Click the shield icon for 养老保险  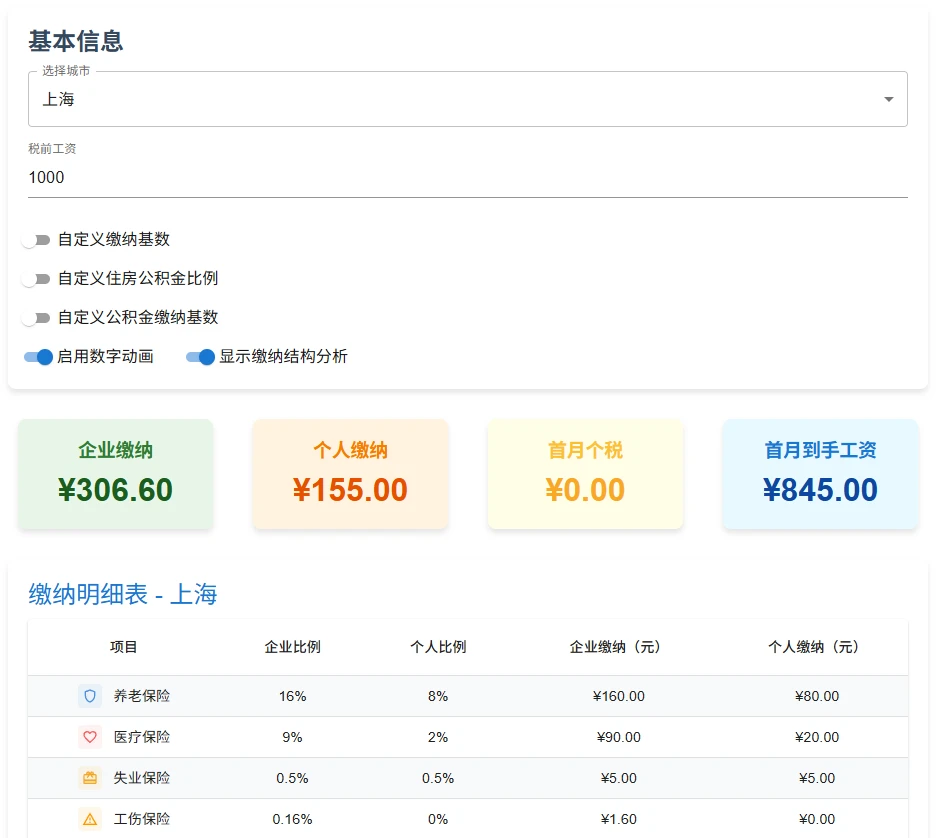click(x=90, y=696)
